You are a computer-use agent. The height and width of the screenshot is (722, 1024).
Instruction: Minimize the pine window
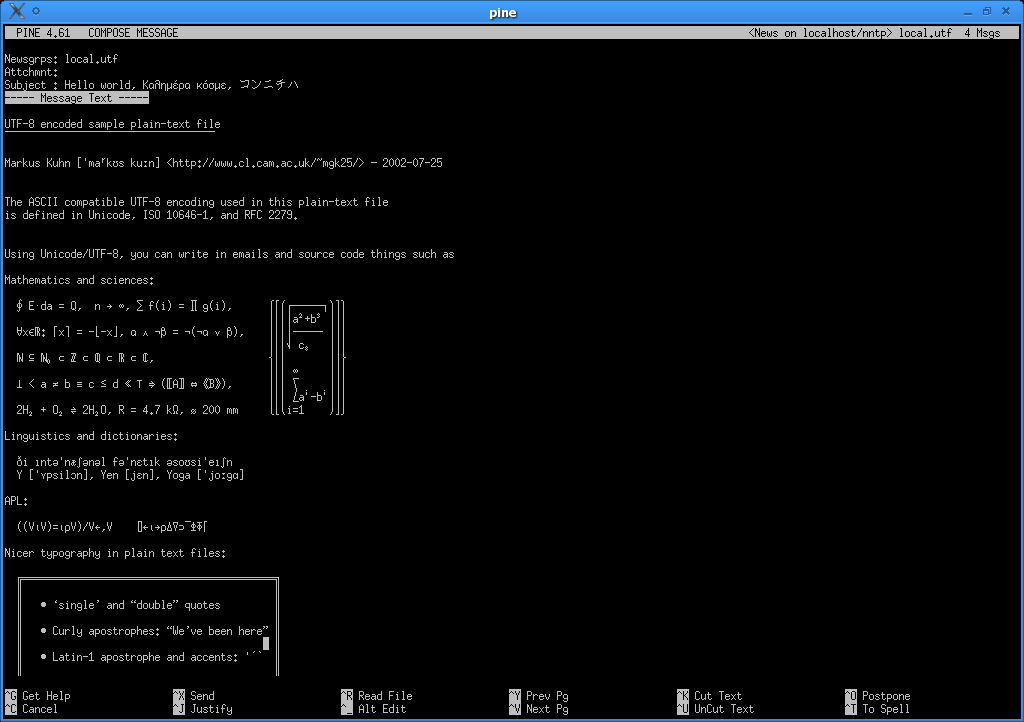click(x=968, y=12)
